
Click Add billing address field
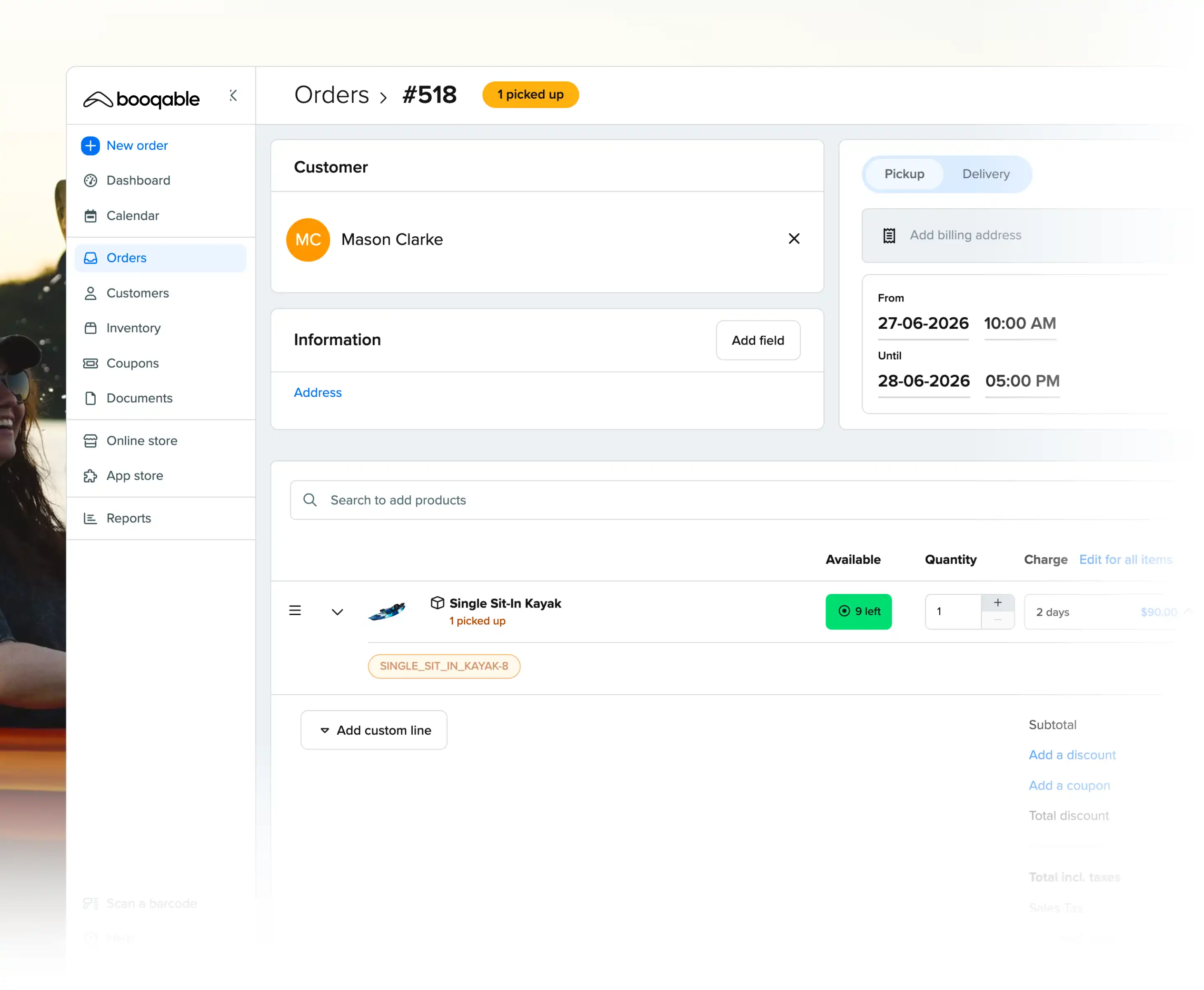(x=1021, y=236)
